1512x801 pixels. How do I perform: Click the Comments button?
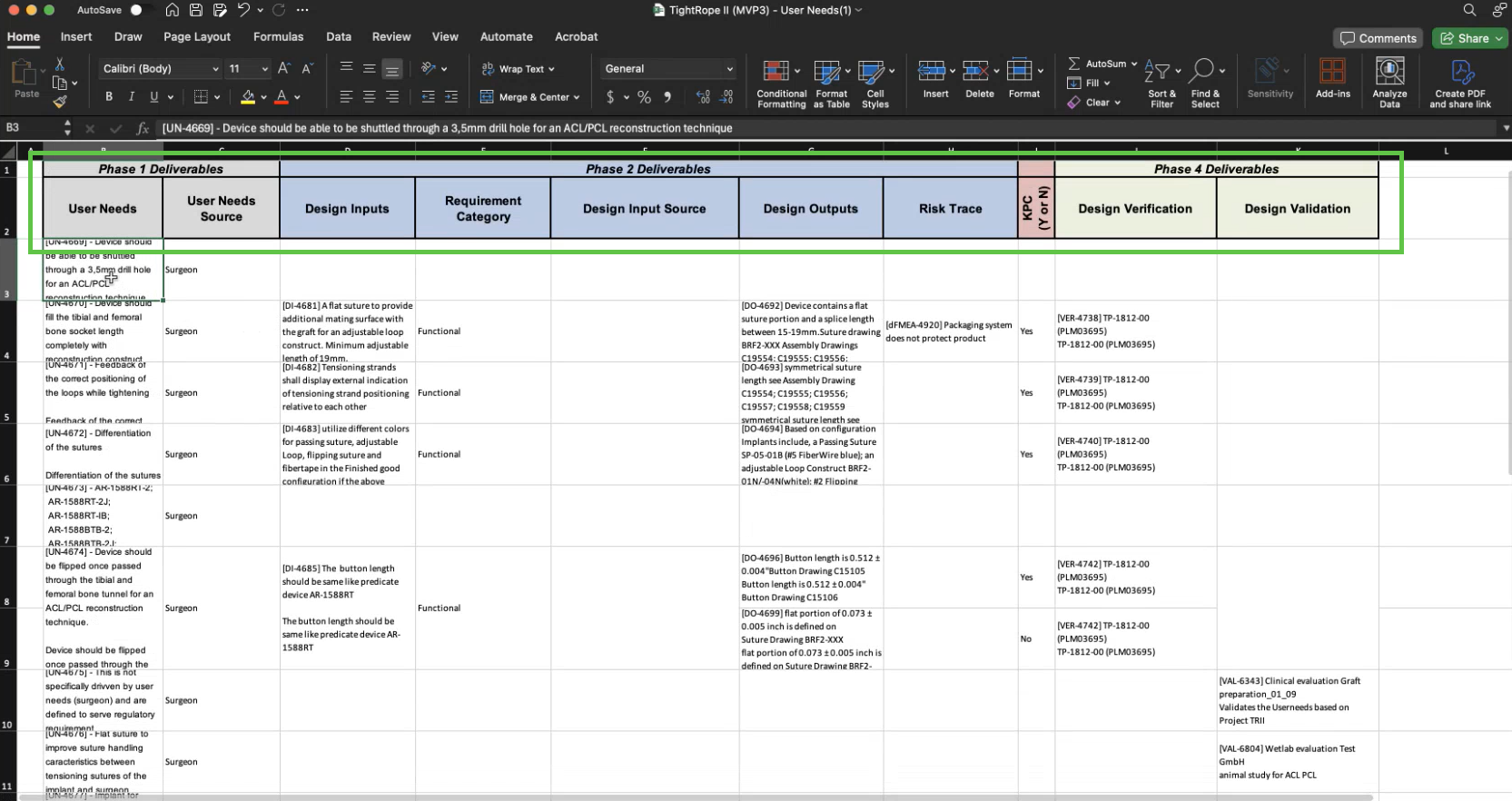tap(1378, 38)
